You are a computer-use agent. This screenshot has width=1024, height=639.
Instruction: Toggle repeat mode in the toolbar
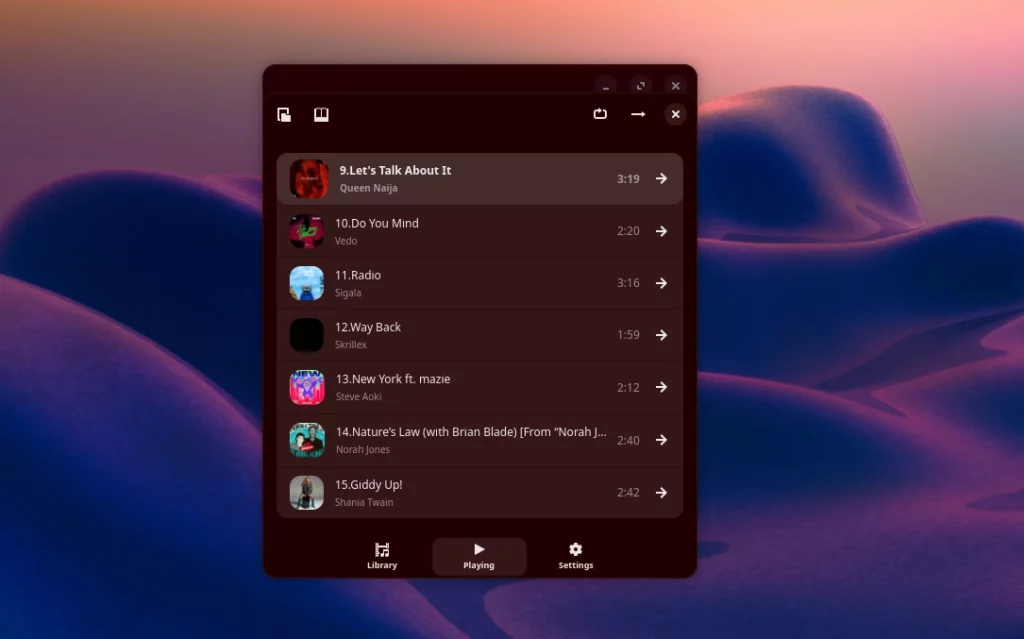point(600,114)
